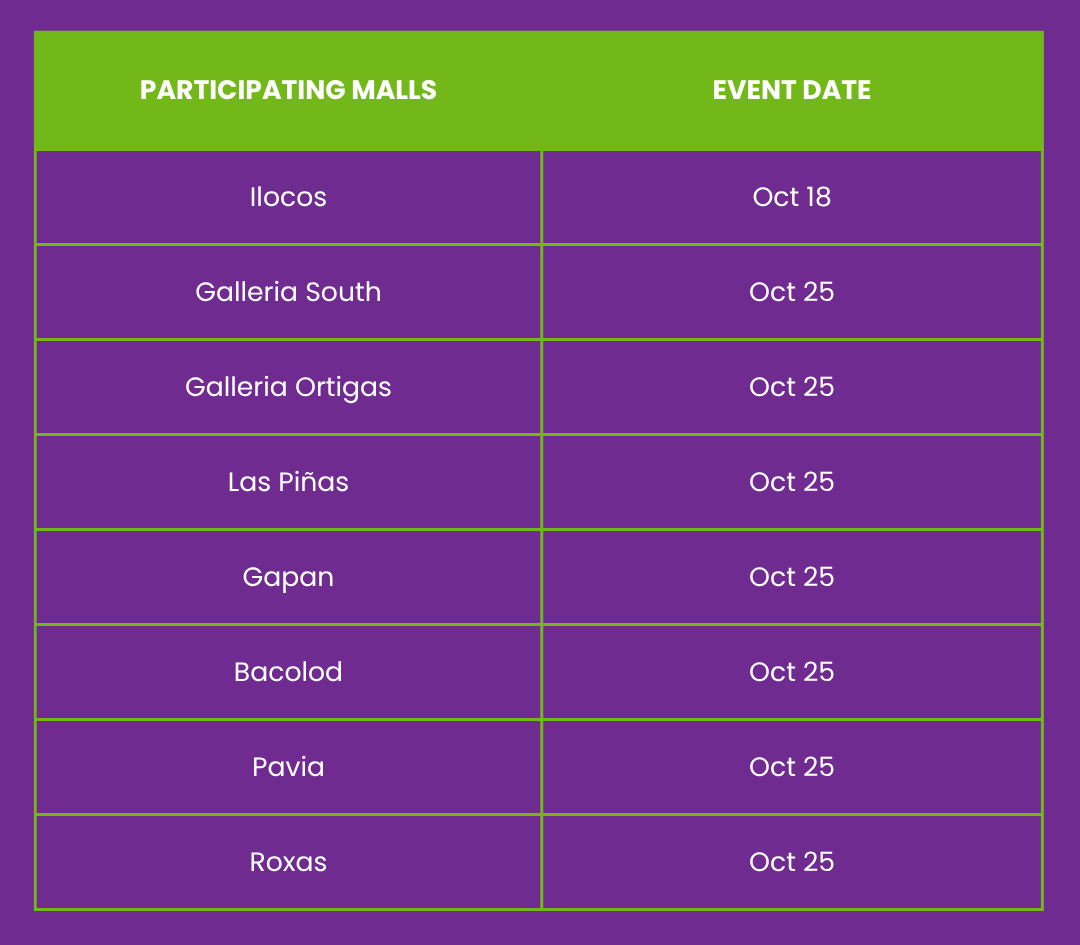Click the Event Date column header
Viewport: 1080px width, 945px height.
(x=791, y=90)
